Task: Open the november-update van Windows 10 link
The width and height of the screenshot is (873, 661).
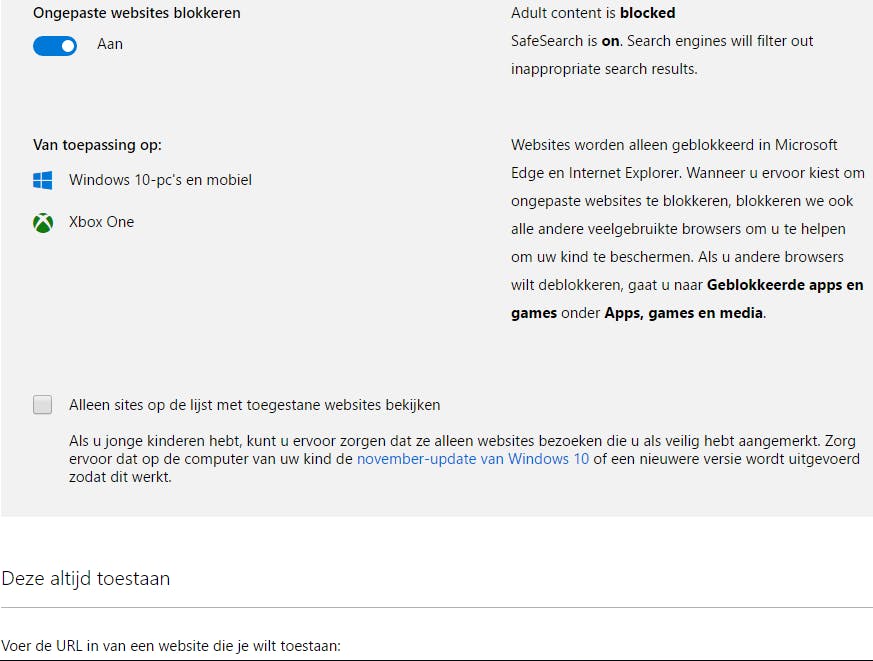Action: [473, 459]
